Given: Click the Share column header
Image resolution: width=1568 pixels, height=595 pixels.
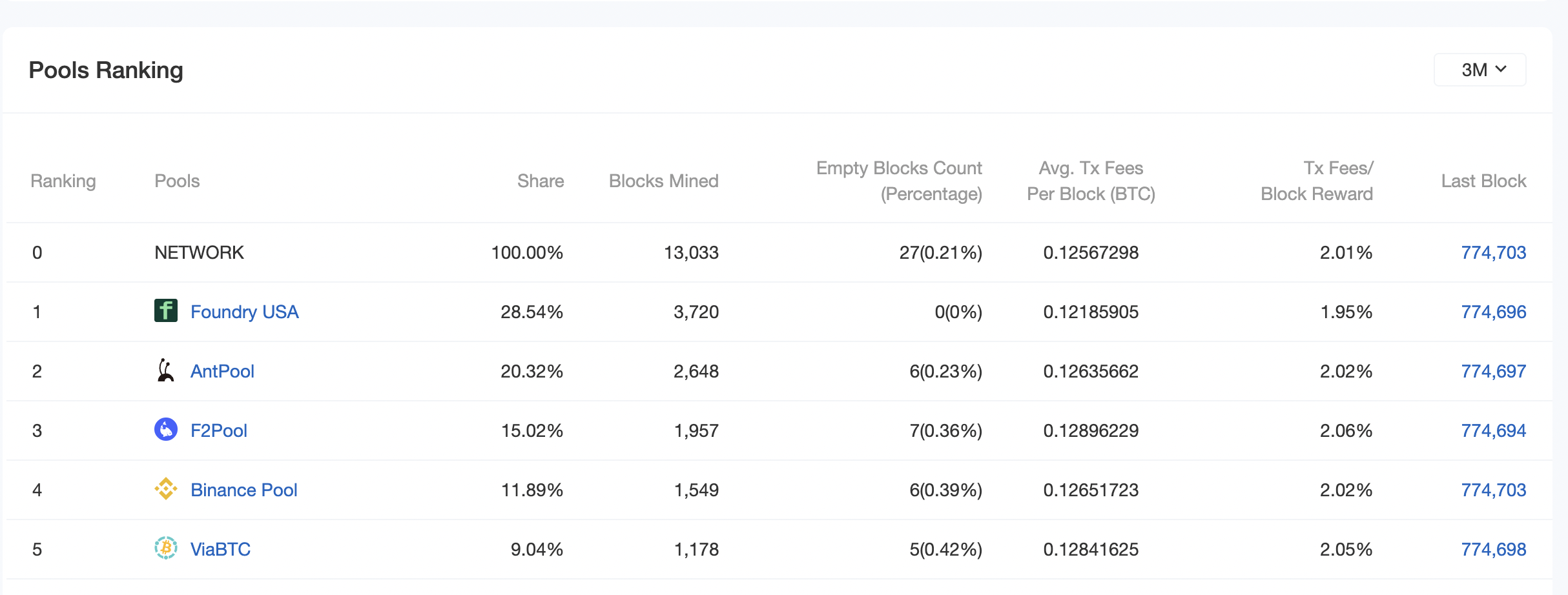Looking at the screenshot, I should pos(540,181).
